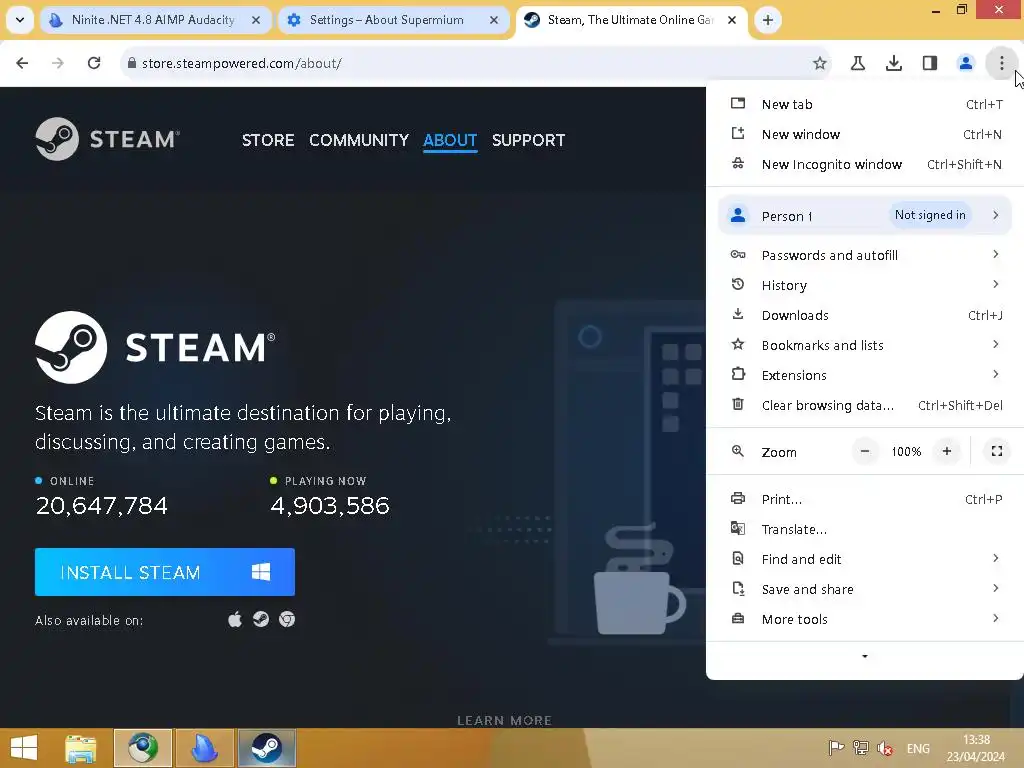The width and height of the screenshot is (1024, 768).
Task: Expand Passwords and autofill submenu
Action: pyautogui.click(x=864, y=255)
